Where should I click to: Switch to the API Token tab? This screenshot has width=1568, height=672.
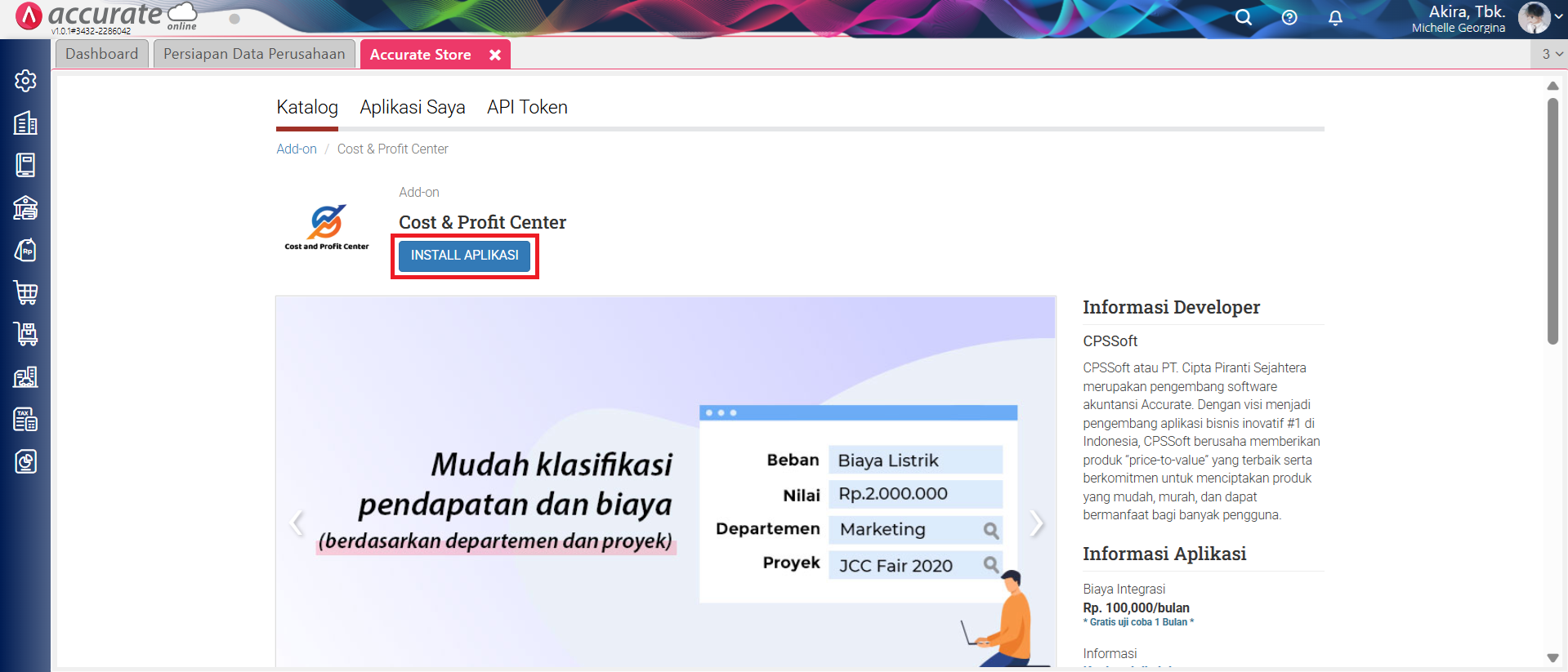tap(527, 107)
